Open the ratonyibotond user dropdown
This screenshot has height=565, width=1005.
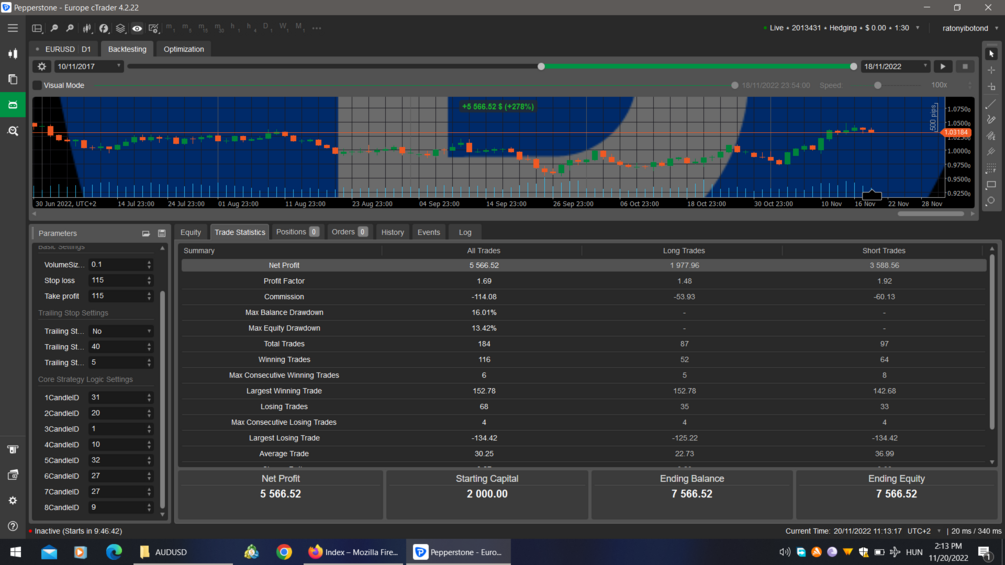[x=969, y=28]
